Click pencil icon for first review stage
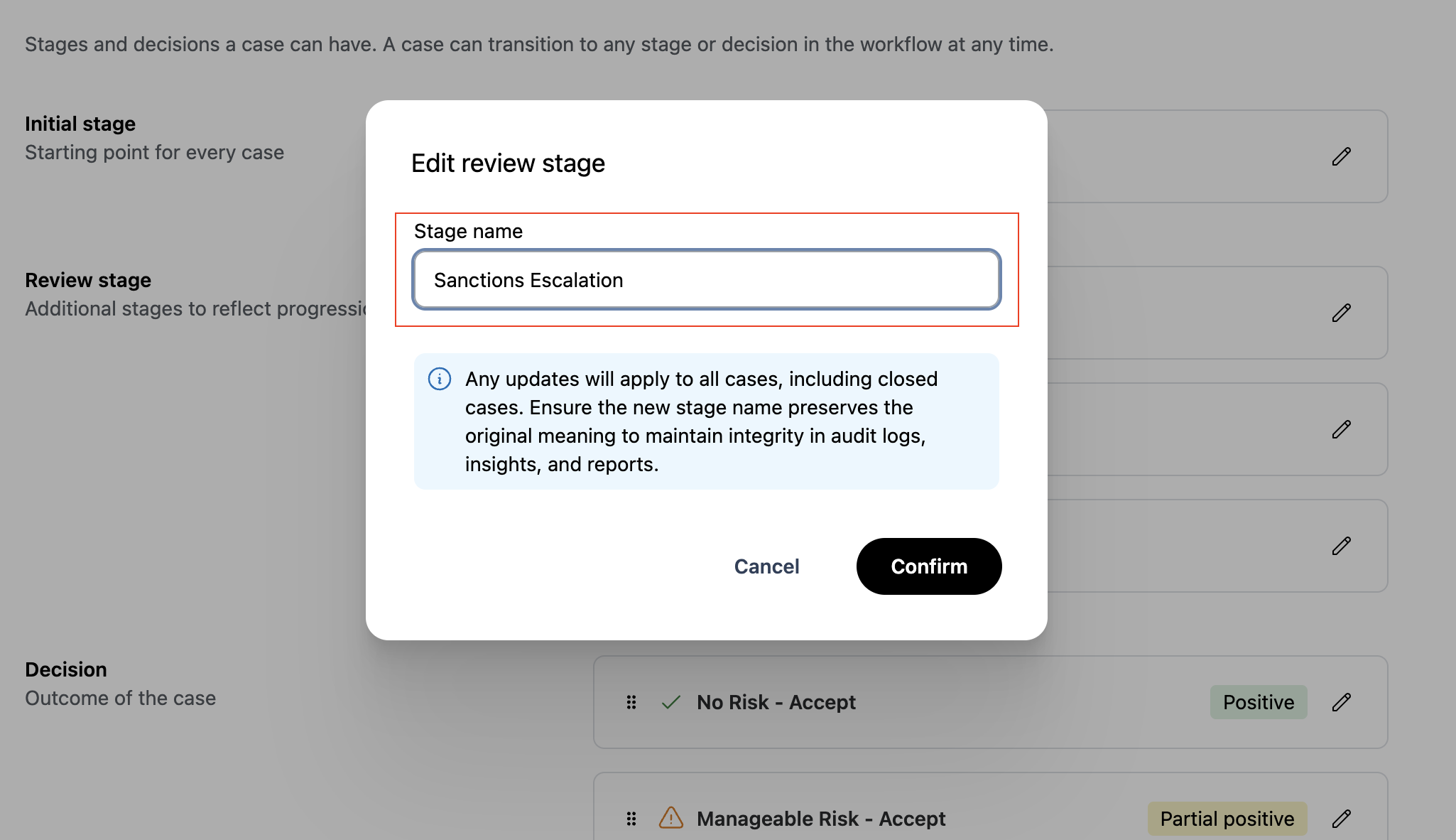This screenshot has width=1456, height=840. pos(1341,313)
